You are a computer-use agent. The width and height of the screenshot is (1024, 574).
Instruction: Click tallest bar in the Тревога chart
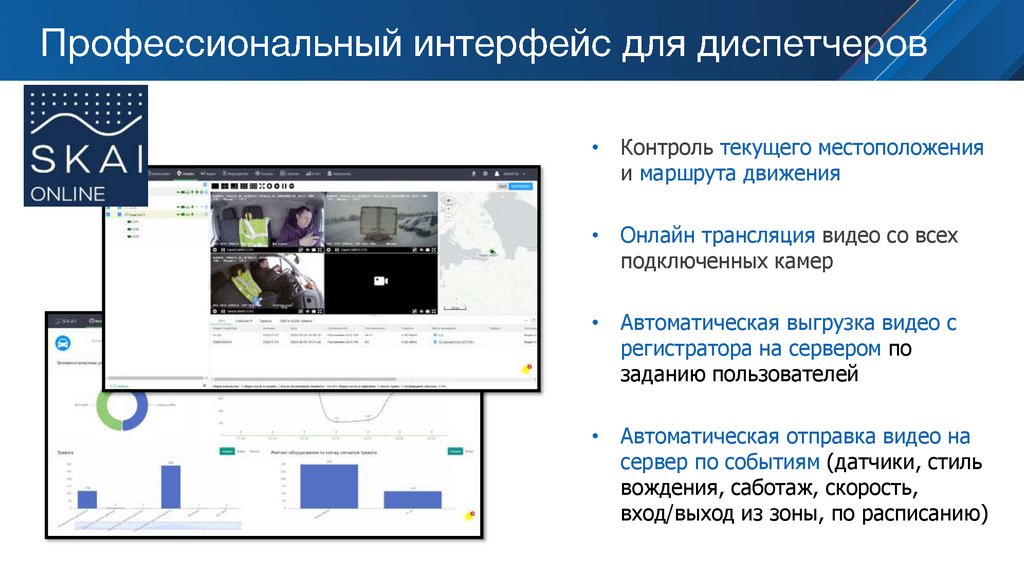click(x=170, y=486)
